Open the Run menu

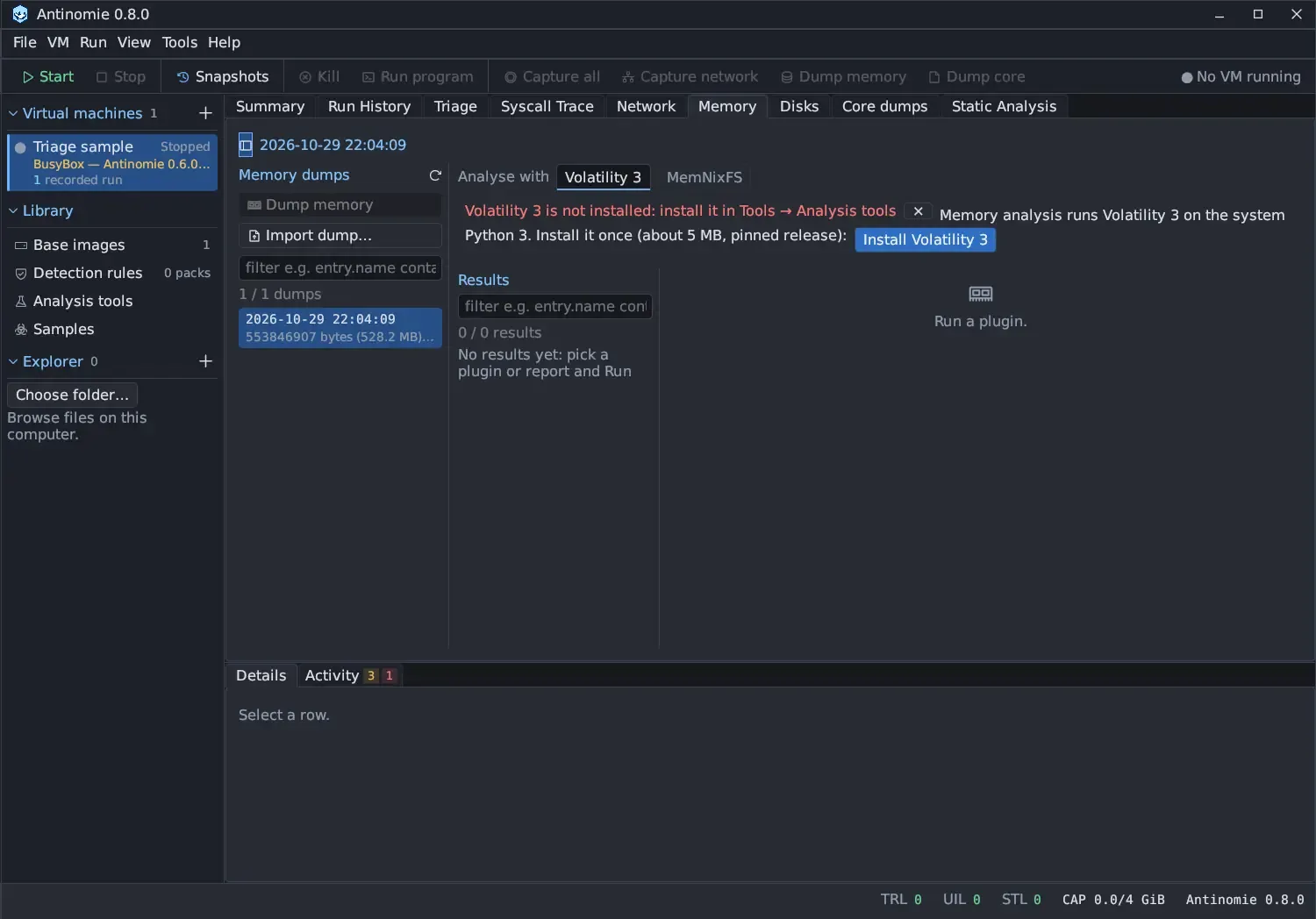(93, 42)
